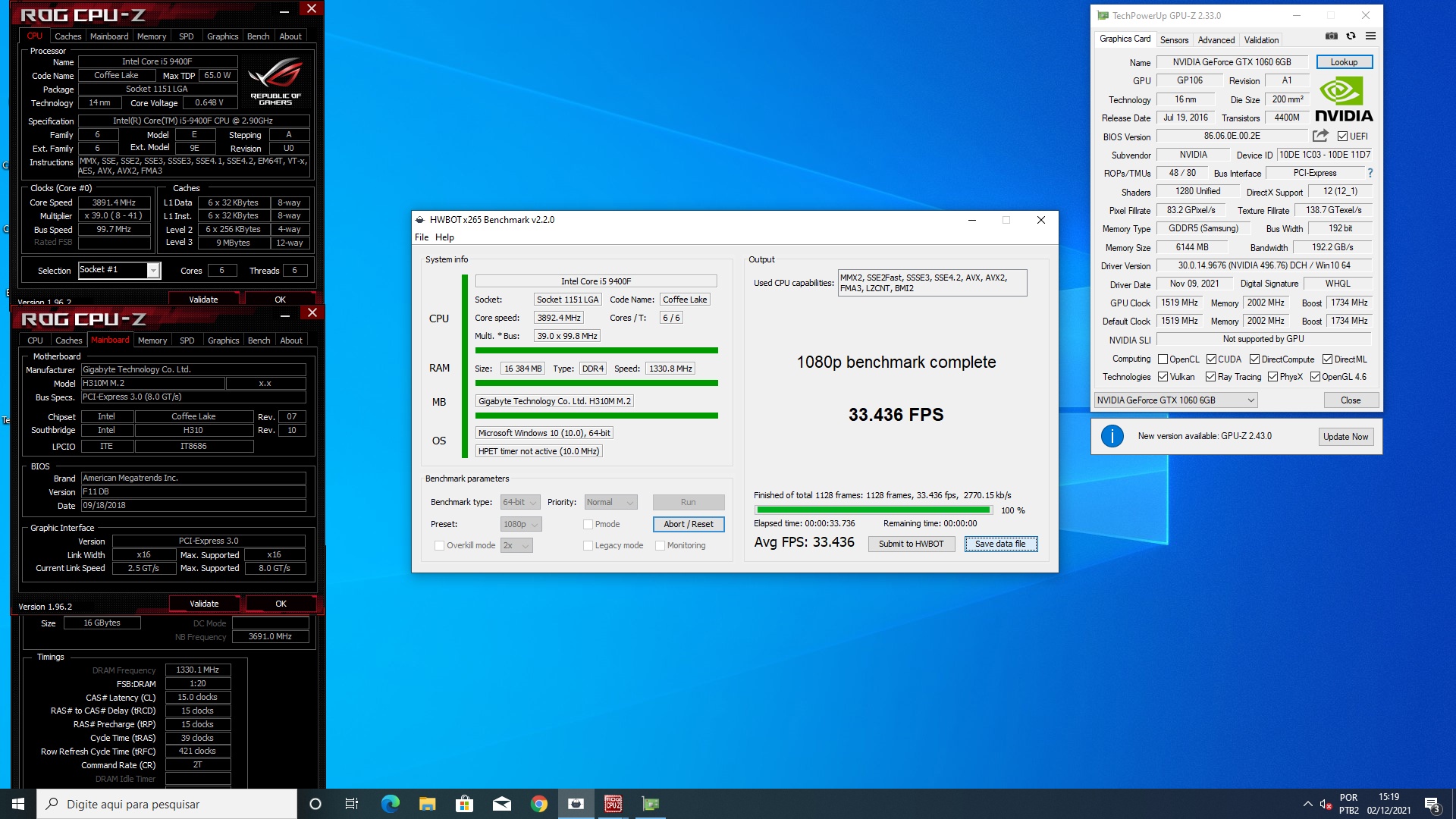Toggle the UEFI checkbox in GPU-Z
This screenshot has height=819, width=1456.
tap(1342, 136)
